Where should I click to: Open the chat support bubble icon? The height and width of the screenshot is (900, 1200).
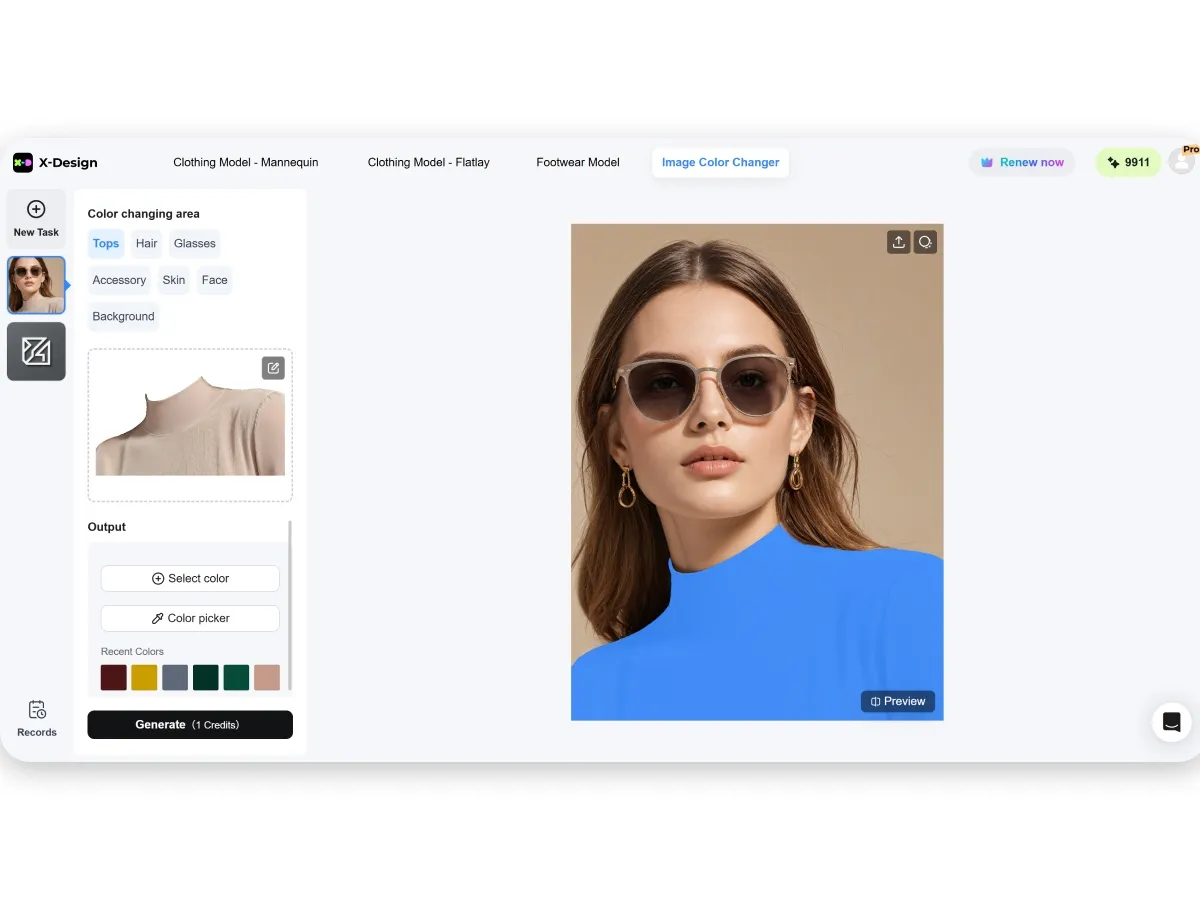pyautogui.click(x=1171, y=722)
